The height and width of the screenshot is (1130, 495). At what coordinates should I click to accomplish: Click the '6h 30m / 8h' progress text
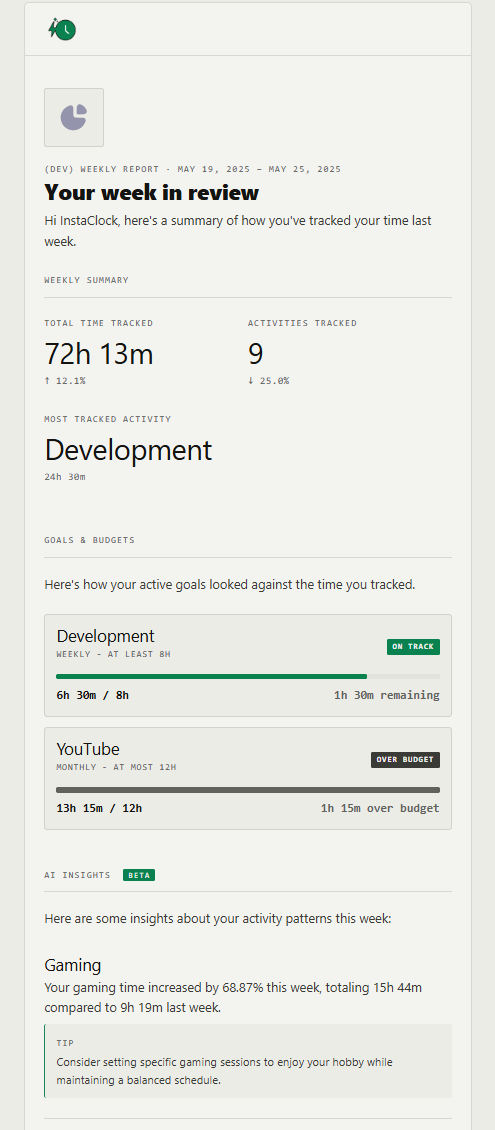point(92,695)
